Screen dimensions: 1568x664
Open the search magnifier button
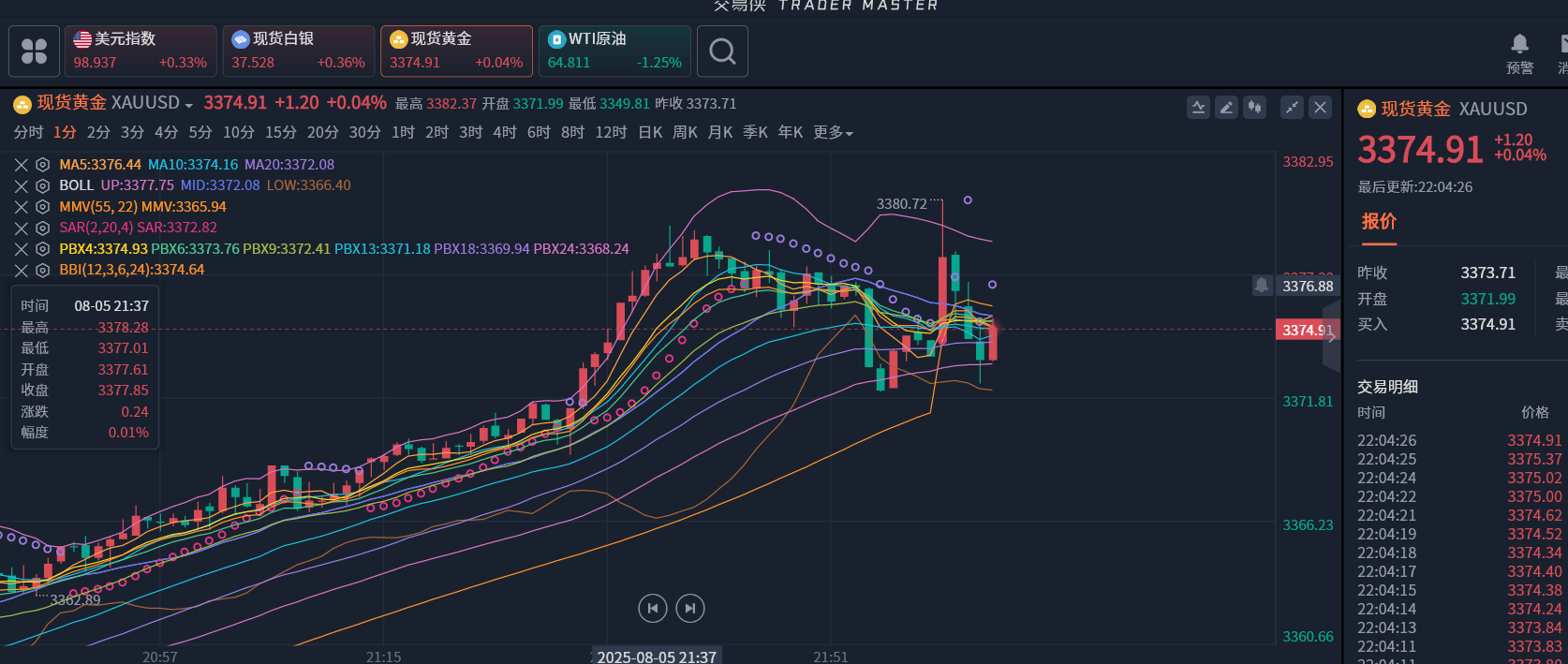click(722, 51)
